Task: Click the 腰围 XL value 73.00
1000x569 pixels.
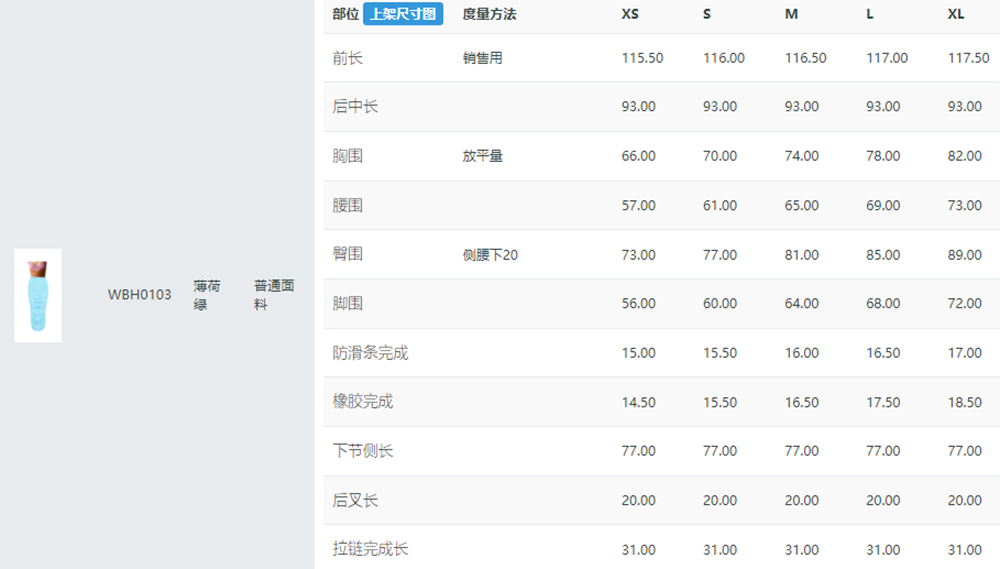Action: [x=965, y=205]
